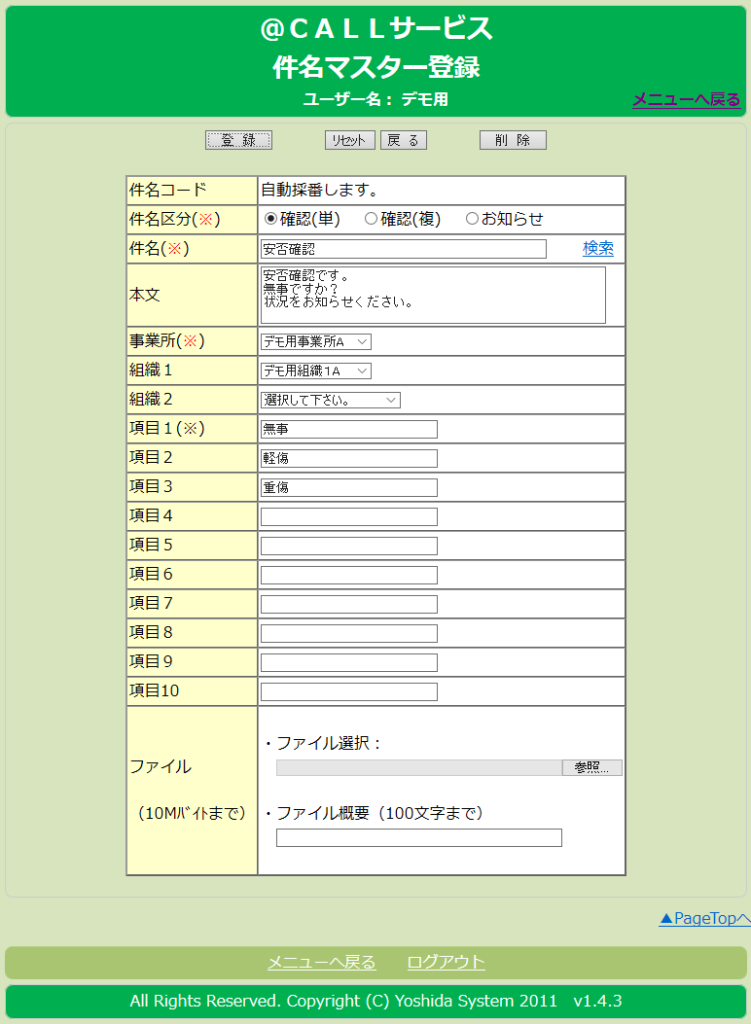Click the 登録 (Register) button
The width and height of the screenshot is (751, 1024).
[x=238, y=141]
